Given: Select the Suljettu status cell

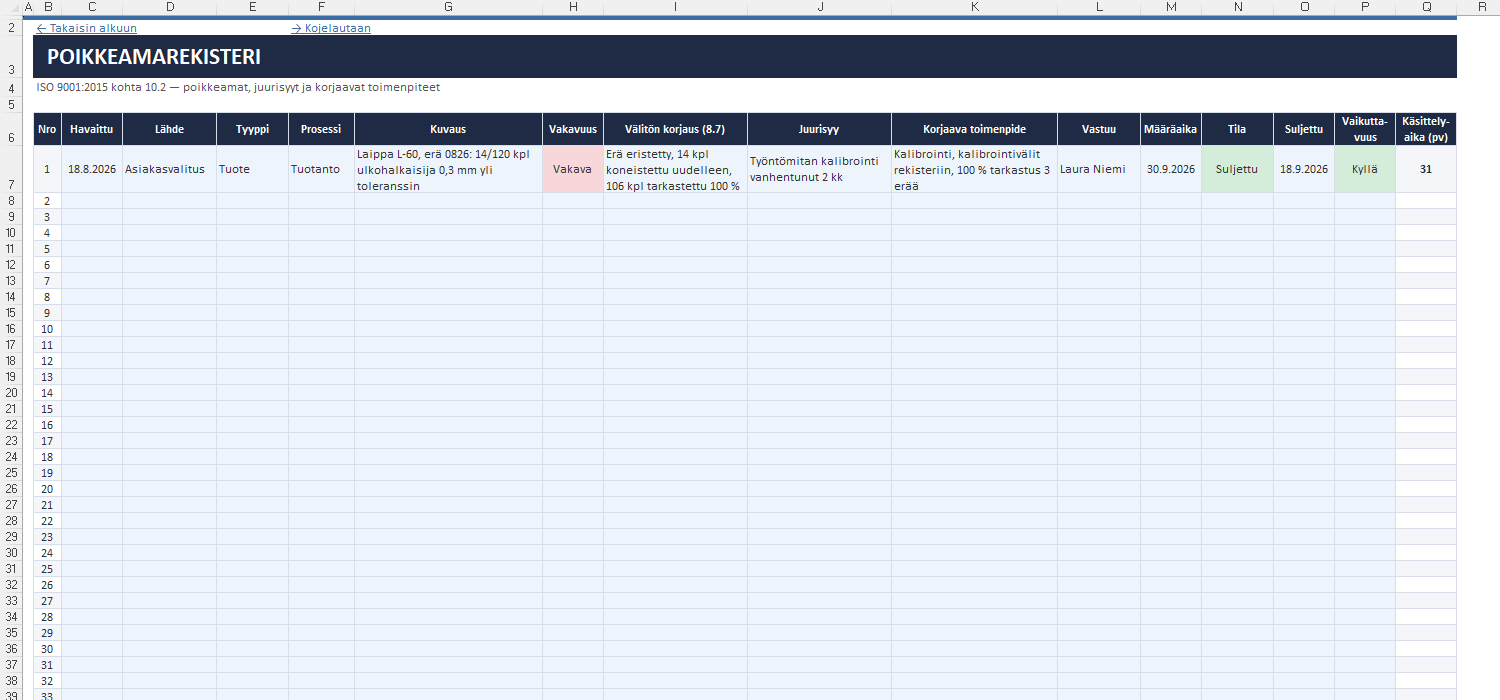Looking at the screenshot, I should 1237,169.
